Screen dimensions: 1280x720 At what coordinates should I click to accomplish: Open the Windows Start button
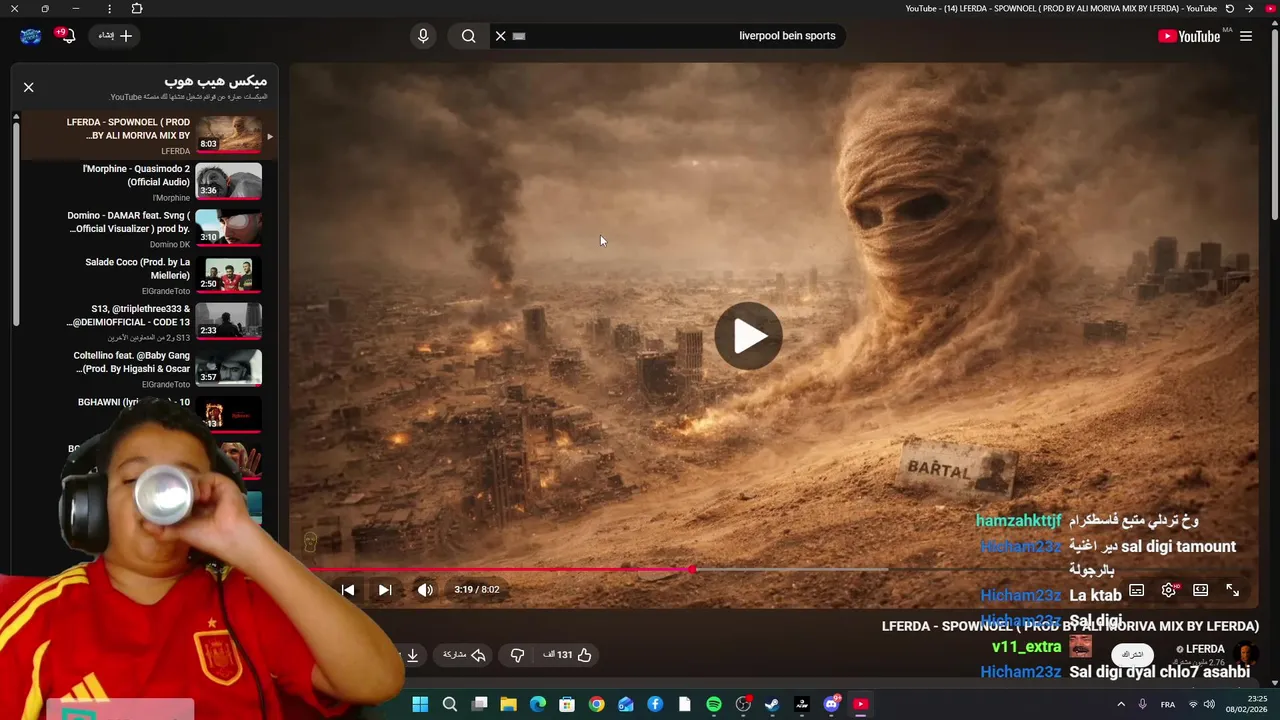[420, 704]
